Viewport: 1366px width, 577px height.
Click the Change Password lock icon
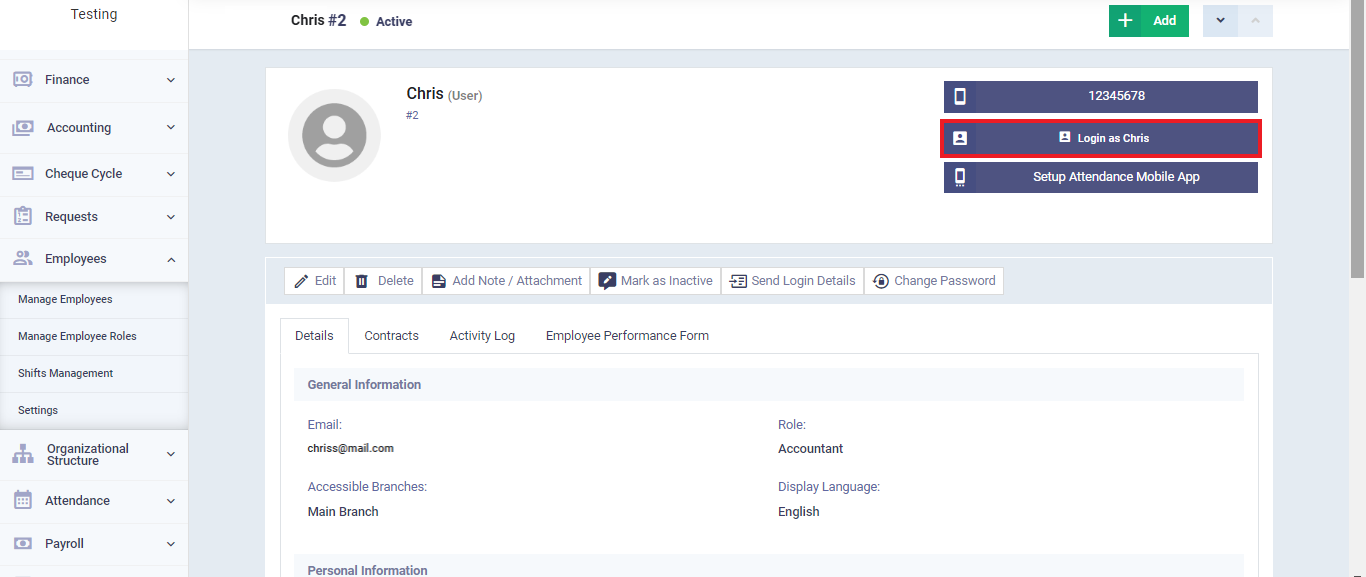coord(880,281)
